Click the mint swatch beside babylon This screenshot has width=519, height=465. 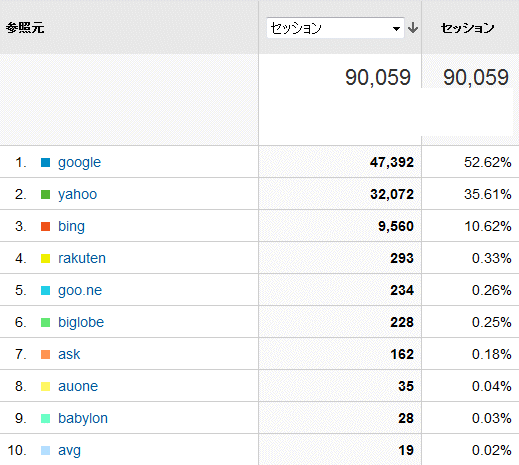(x=45, y=419)
